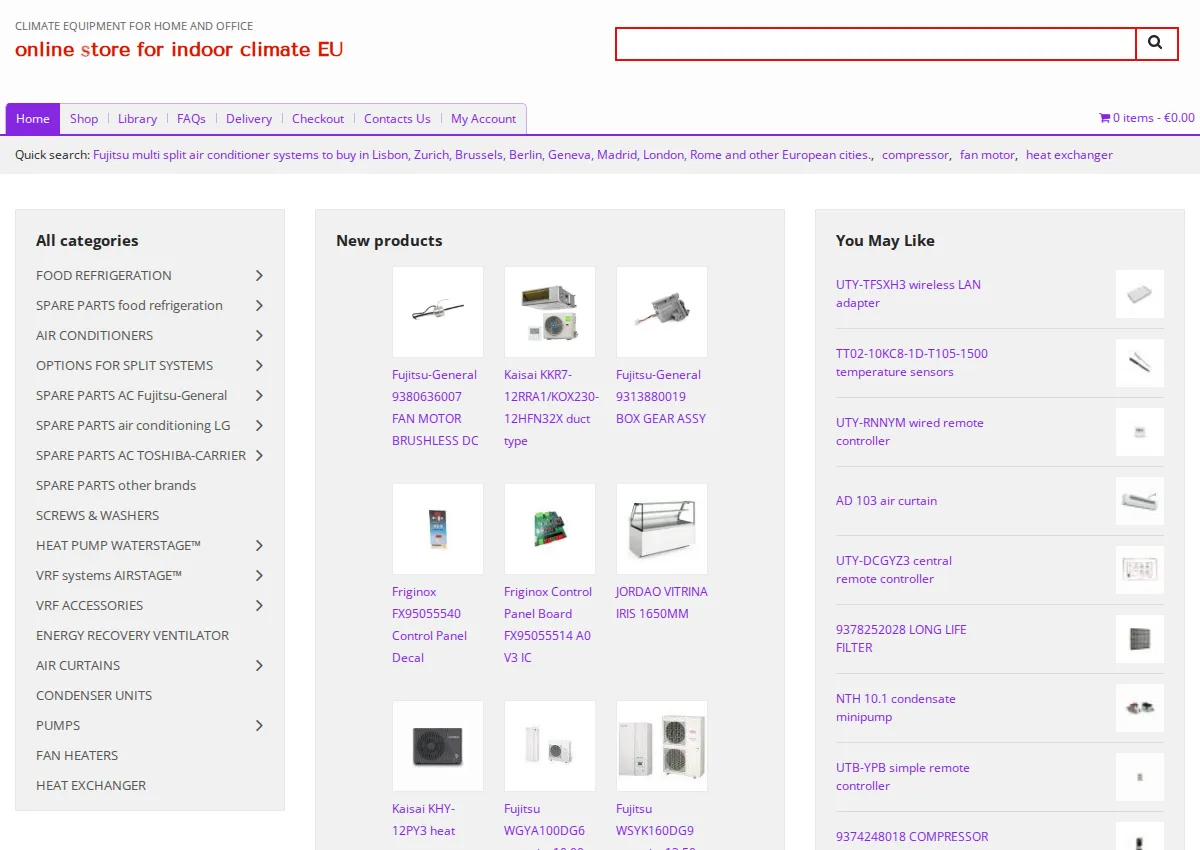Expand OPTIONS FOR SPLIT SYSTEMS chevron
This screenshot has height=850, width=1200.
click(259, 365)
